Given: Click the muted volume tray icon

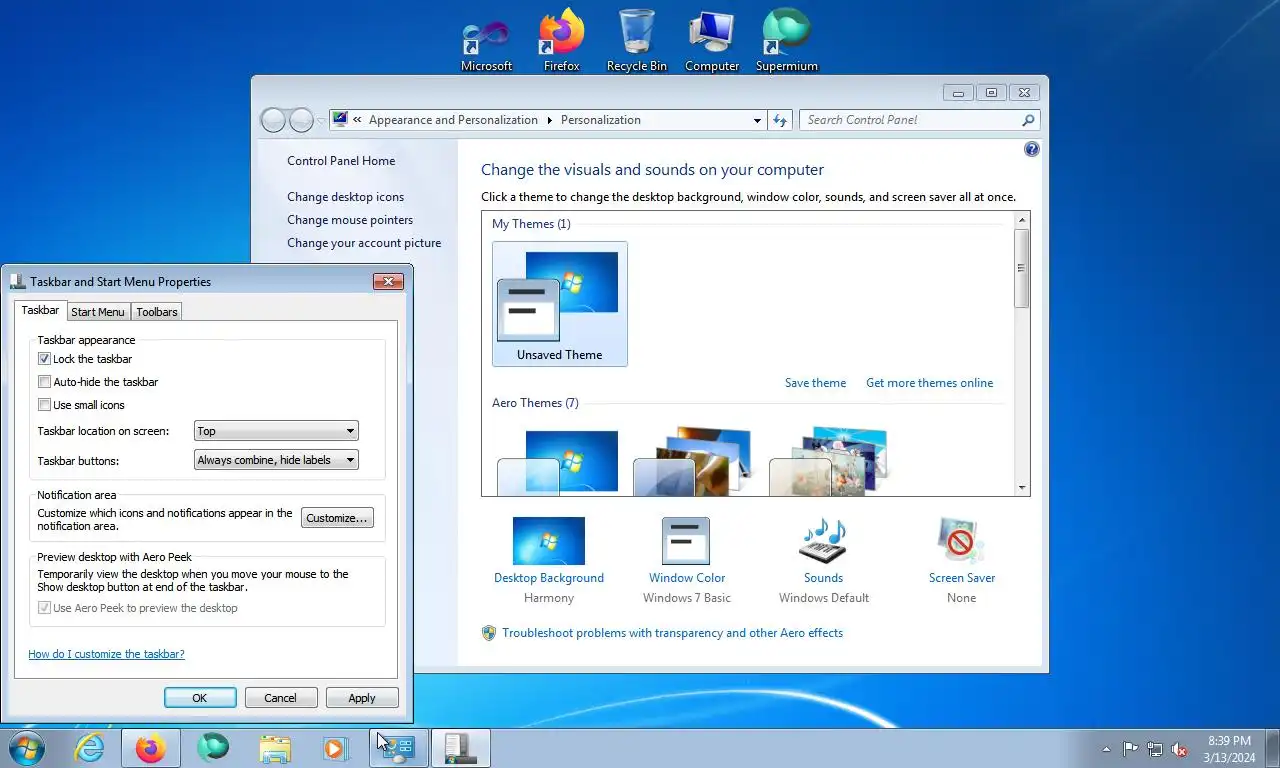Looking at the screenshot, I should point(1179,749).
